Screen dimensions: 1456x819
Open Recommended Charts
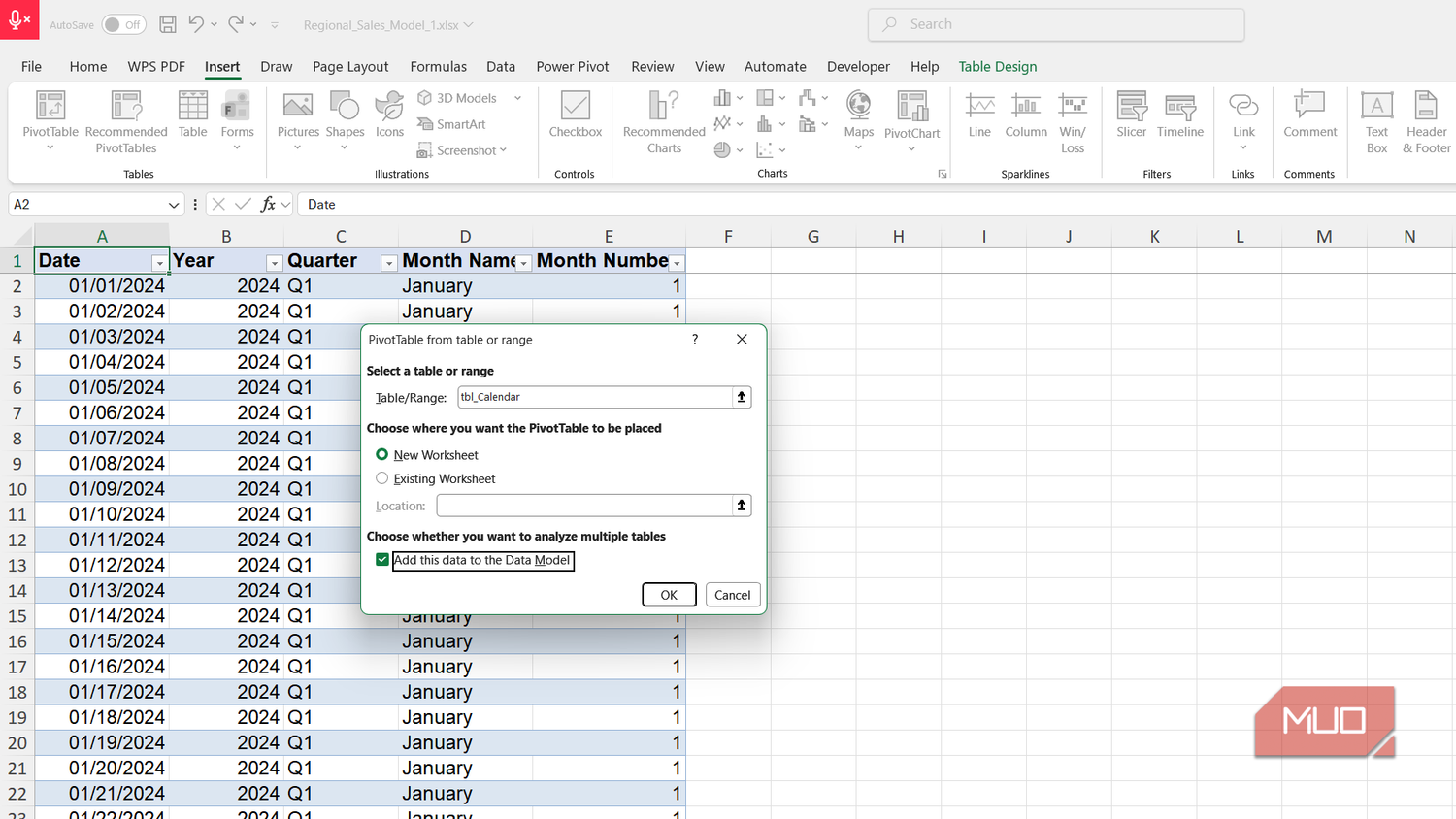point(664,121)
